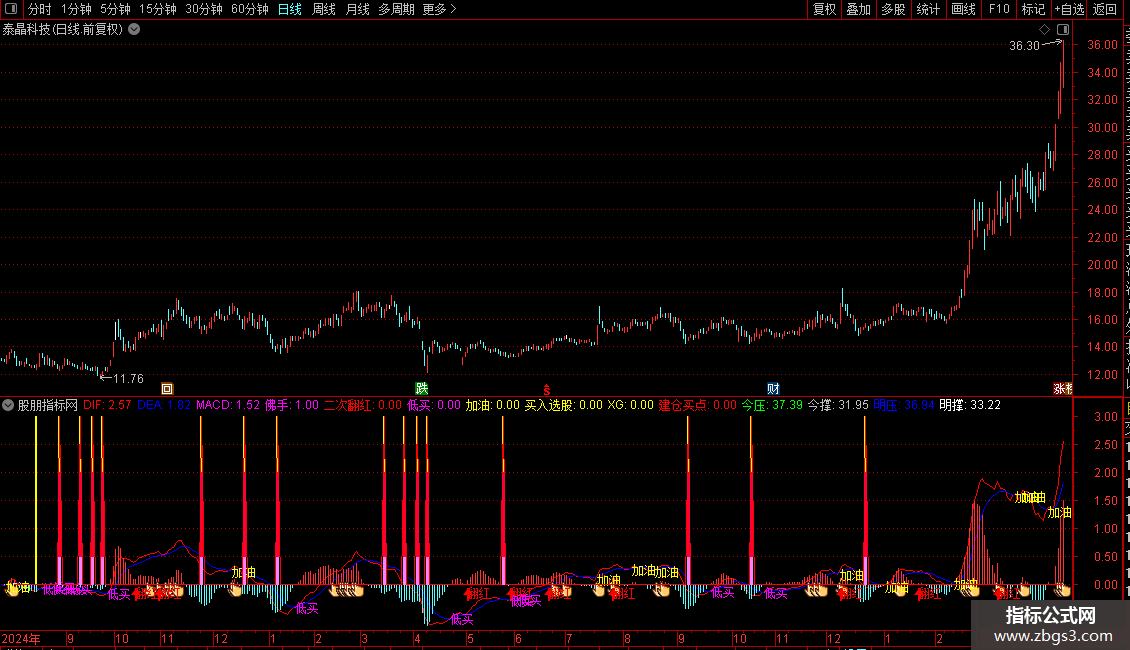The height and width of the screenshot is (650, 1130).
Task: Activate the 画线 drawing tools
Action: tap(963, 9)
